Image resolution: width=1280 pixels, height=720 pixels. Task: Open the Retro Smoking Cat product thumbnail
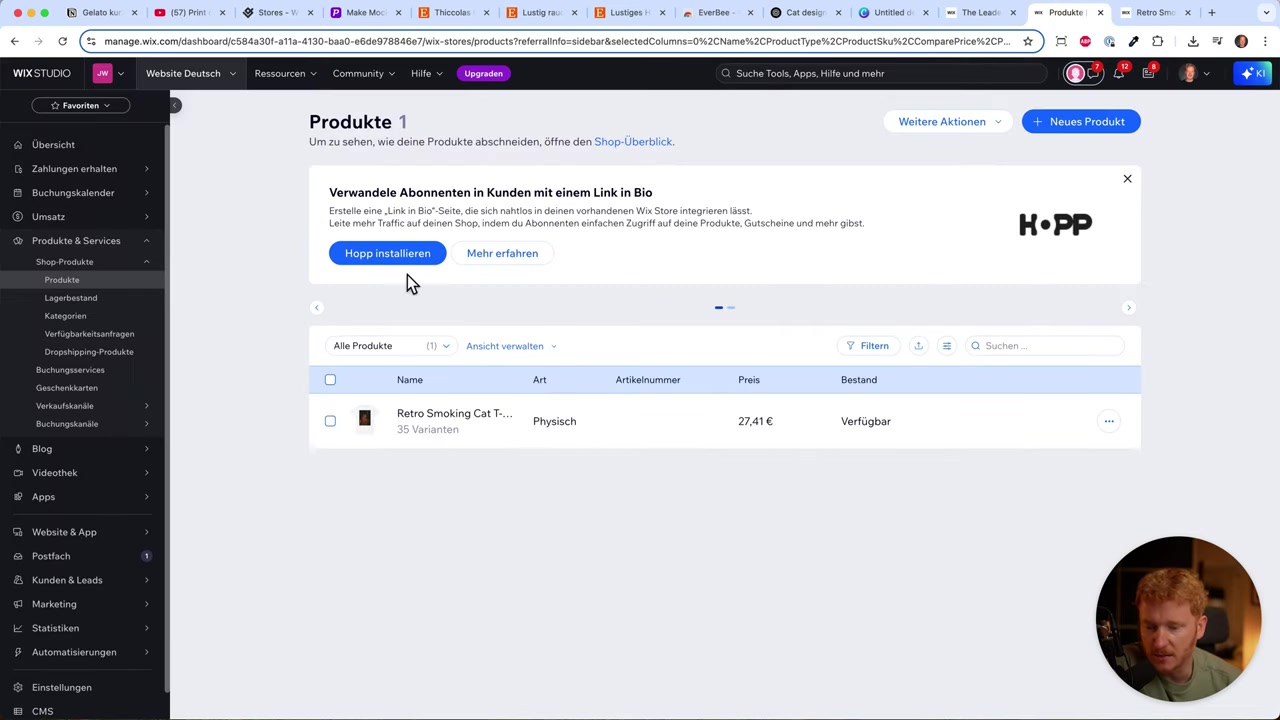click(x=365, y=420)
